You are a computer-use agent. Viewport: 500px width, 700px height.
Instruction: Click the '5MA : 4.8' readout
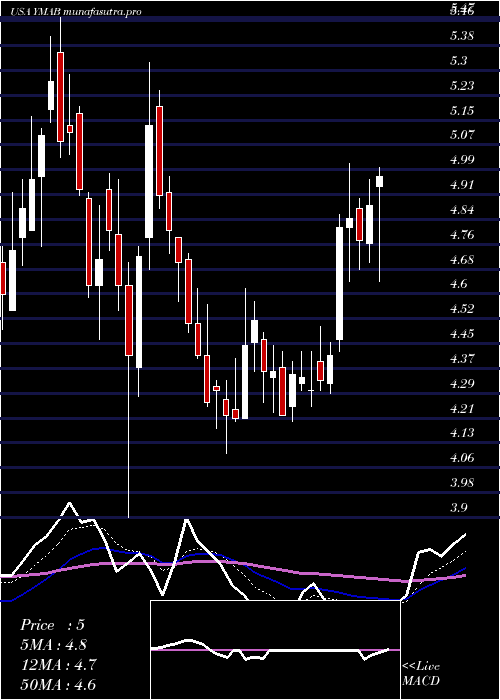[54, 645]
